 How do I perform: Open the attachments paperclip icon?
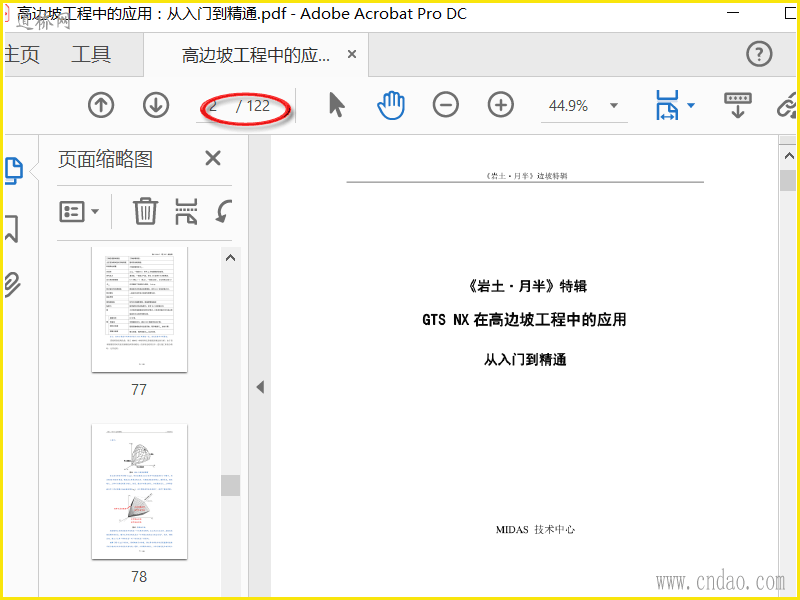(x=12, y=285)
